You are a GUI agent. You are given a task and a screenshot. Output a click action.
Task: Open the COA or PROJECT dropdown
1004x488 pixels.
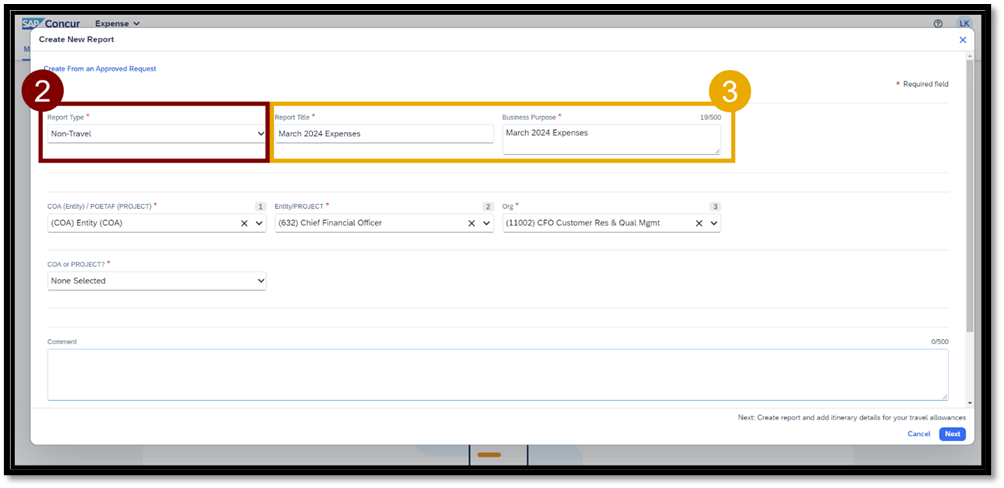(156, 281)
